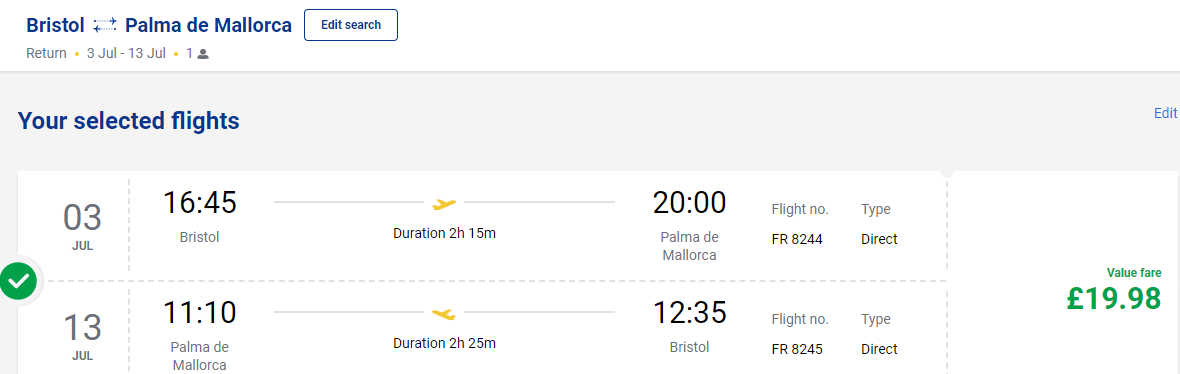
Task: Select the £19.98 Value fare price
Action: pyautogui.click(x=1114, y=299)
